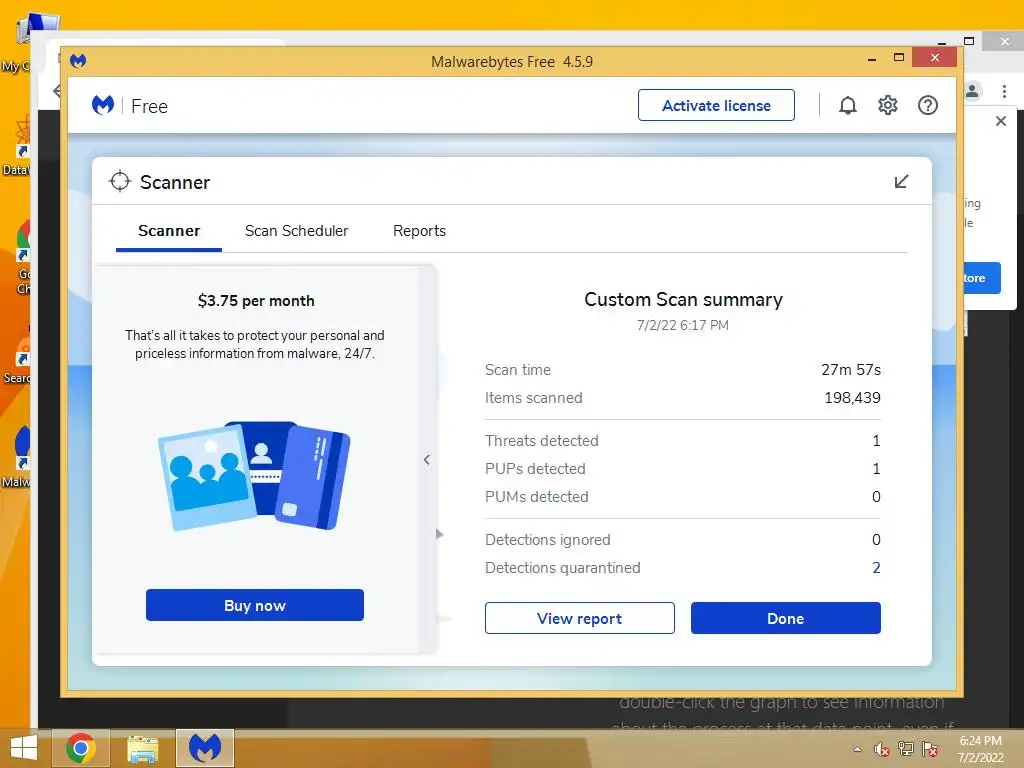Click the Items scanned value 198,439
The width and height of the screenshot is (1024, 768).
852,398
